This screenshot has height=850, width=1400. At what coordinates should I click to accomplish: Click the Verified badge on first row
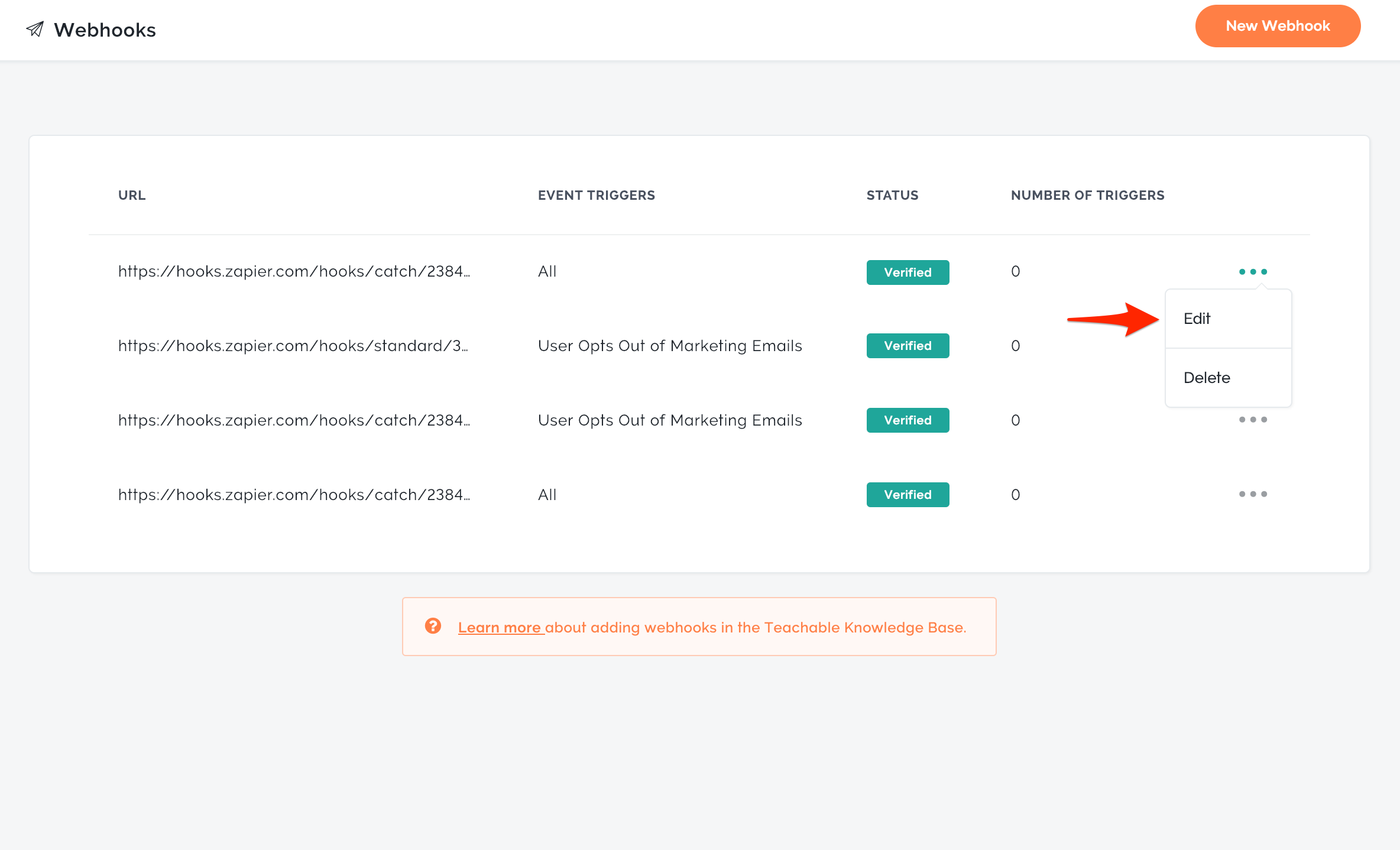click(x=908, y=272)
